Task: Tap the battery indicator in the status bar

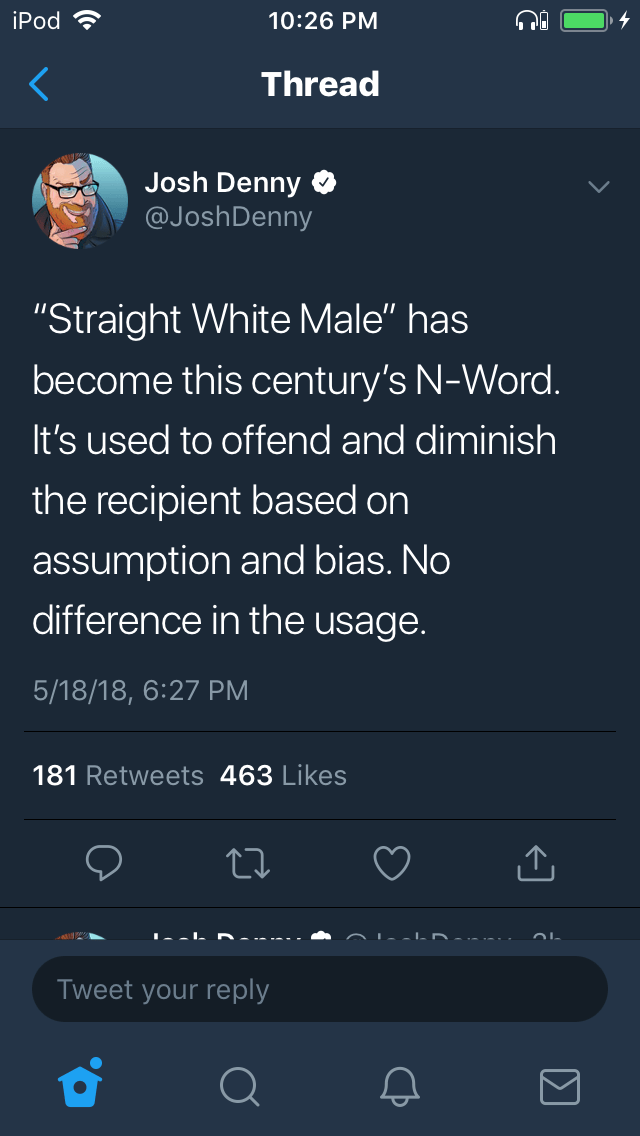Action: [x=586, y=21]
